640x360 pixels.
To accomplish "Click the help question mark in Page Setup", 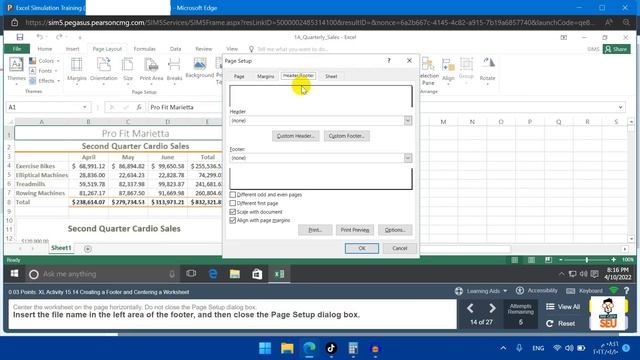I will pyautogui.click(x=389, y=60).
